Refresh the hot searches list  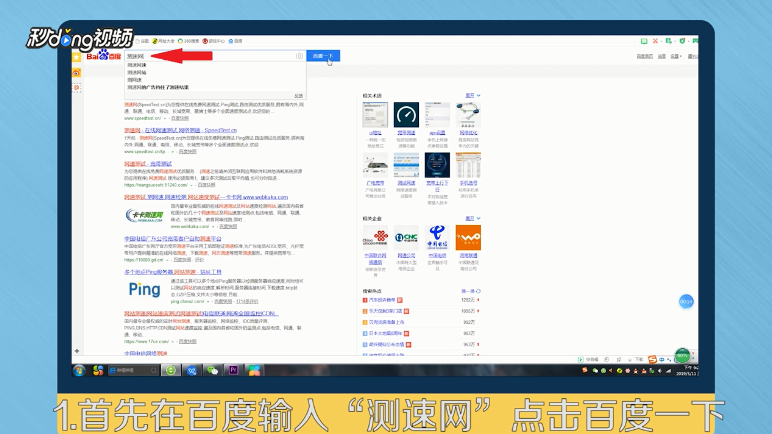pos(471,291)
